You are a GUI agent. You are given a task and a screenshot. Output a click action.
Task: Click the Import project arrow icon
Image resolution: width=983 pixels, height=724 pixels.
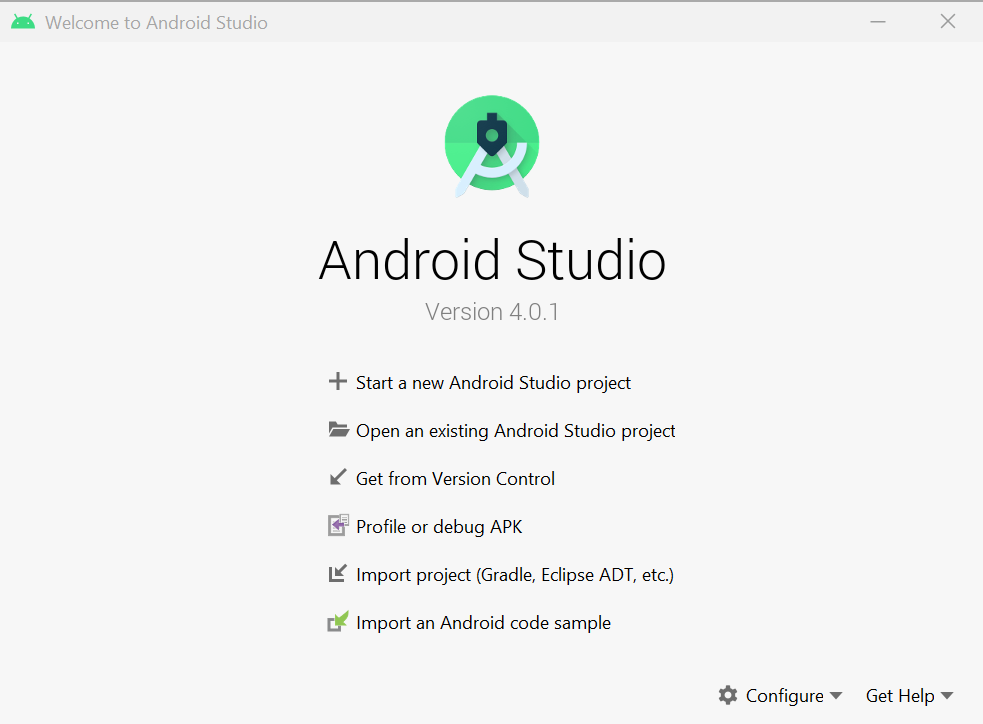pos(338,574)
